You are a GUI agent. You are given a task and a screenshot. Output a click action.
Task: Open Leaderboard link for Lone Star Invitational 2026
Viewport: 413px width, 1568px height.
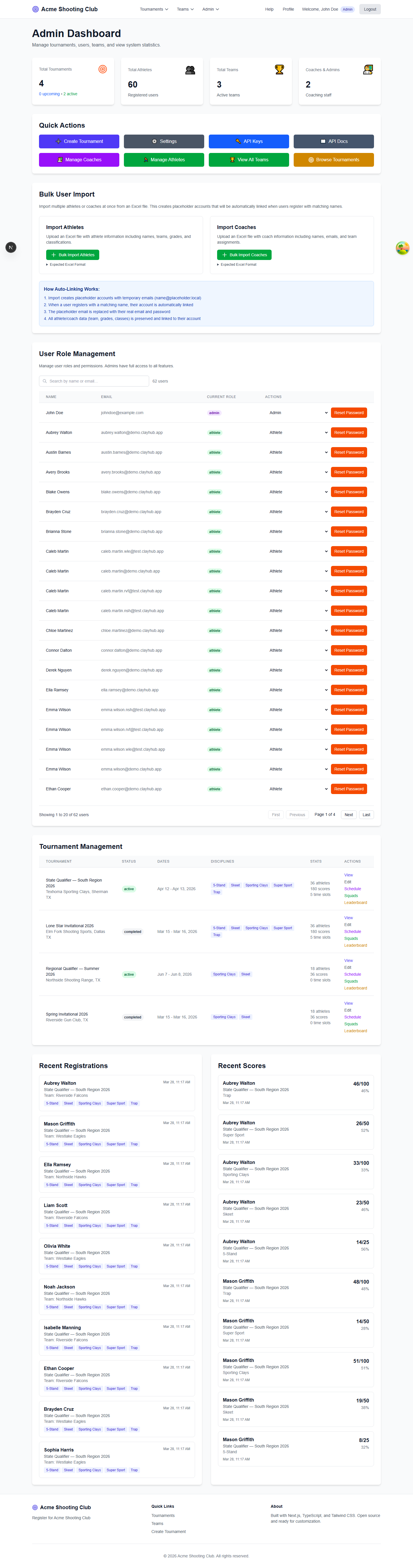click(x=355, y=945)
